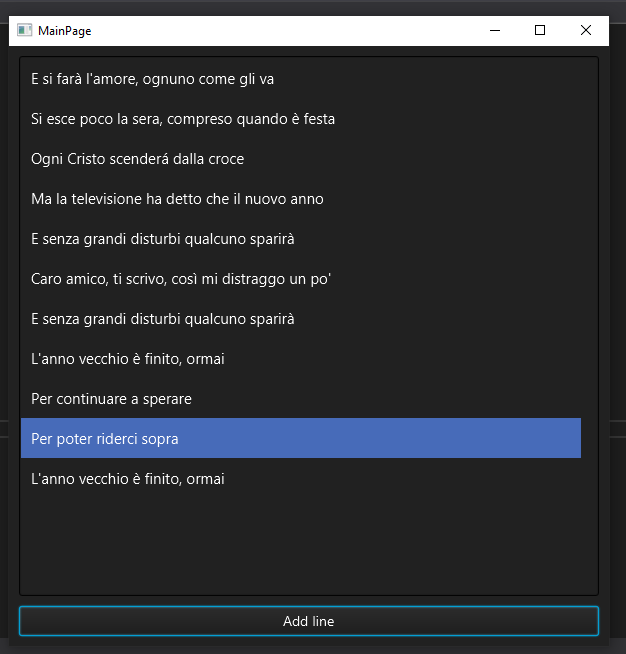Click the "MainPage" window title text
Screen dimensions: 626x654
[x=65, y=31]
